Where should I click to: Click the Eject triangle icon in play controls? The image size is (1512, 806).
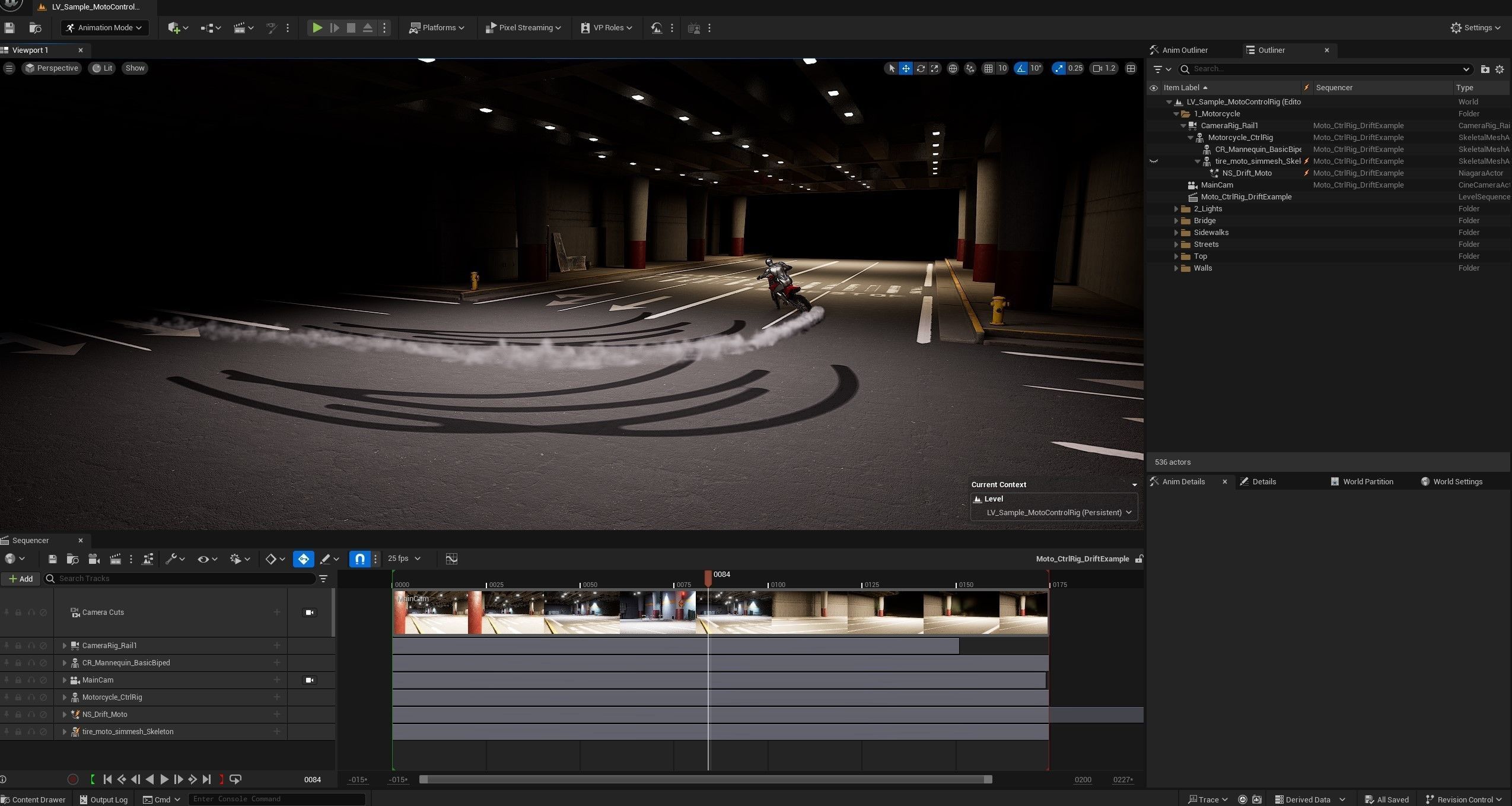[x=368, y=28]
